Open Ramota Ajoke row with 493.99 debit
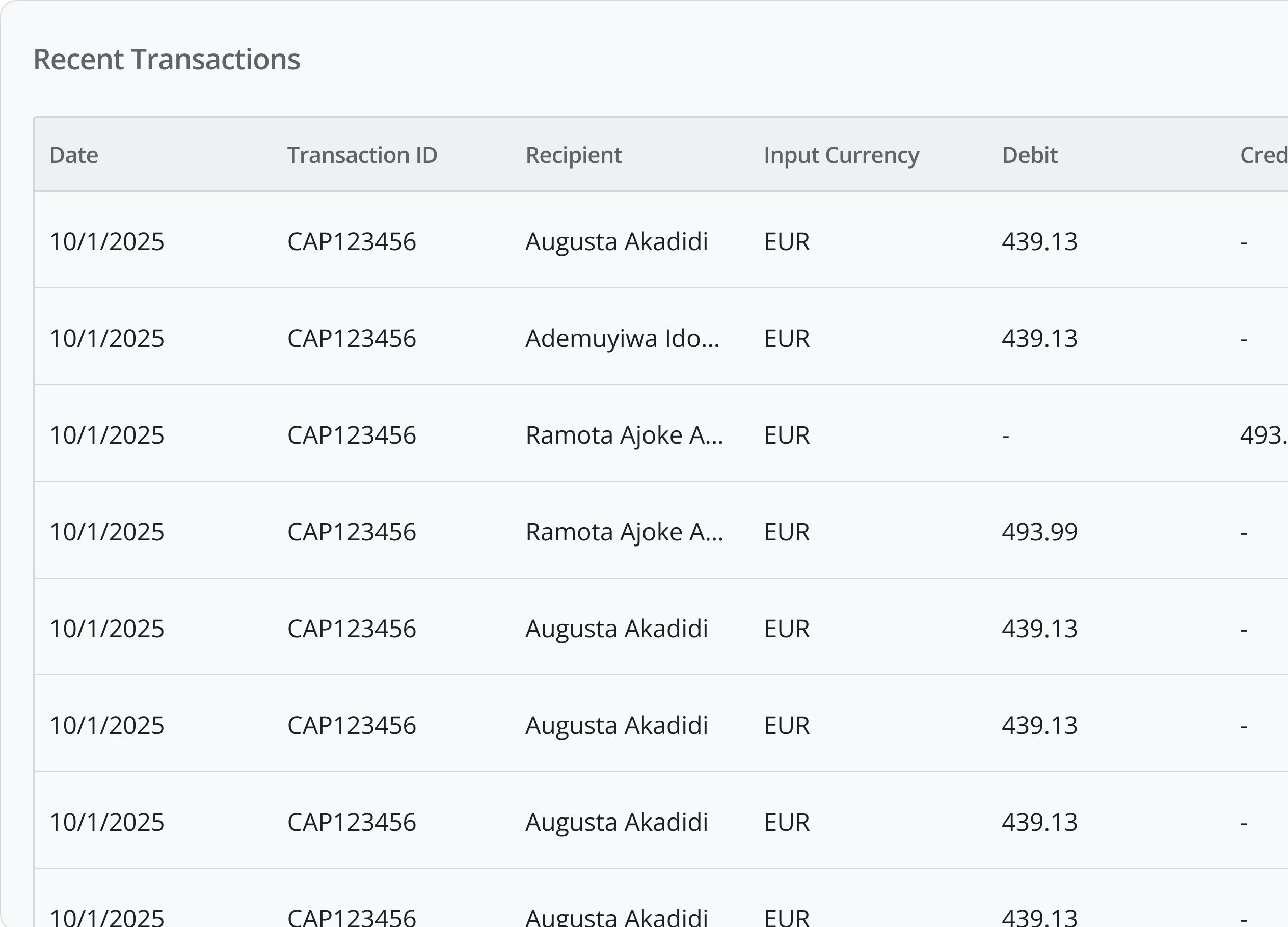The width and height of the screenshot is (1288, 927). click(661, 532)
